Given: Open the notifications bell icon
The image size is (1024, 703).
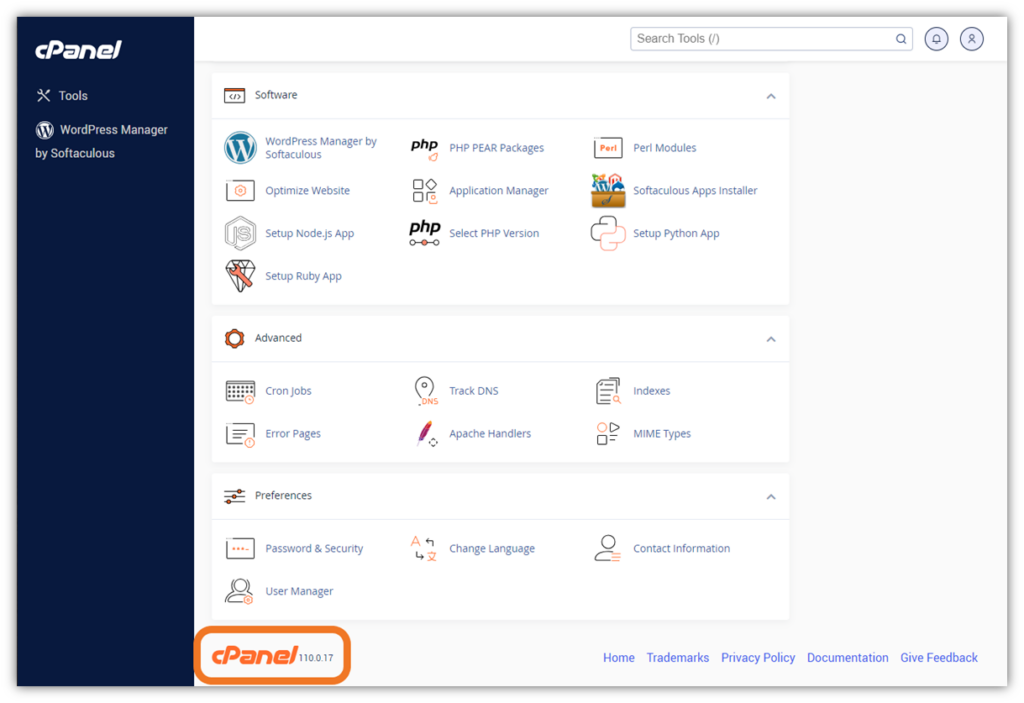Looking at the screenshot, I should (936, 39).
